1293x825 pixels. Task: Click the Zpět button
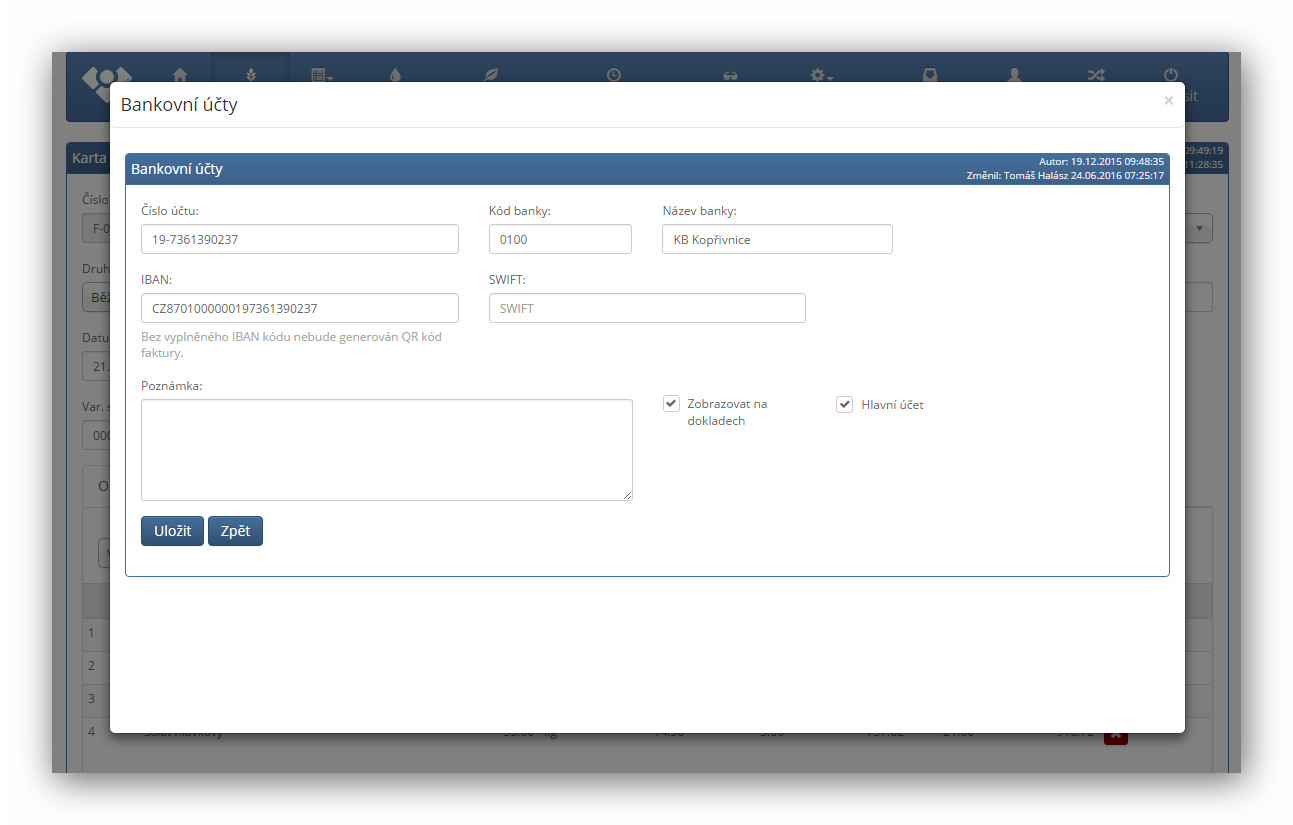pyautogui.click(x=235, y=531)
